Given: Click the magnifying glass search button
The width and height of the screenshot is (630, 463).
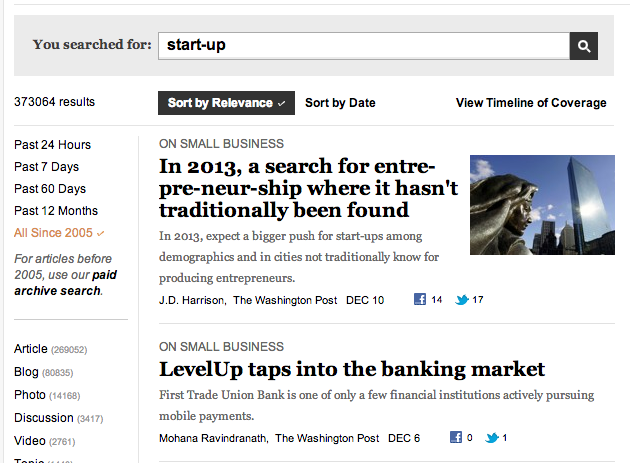Looking at the screenshot, I should [583, 46].
